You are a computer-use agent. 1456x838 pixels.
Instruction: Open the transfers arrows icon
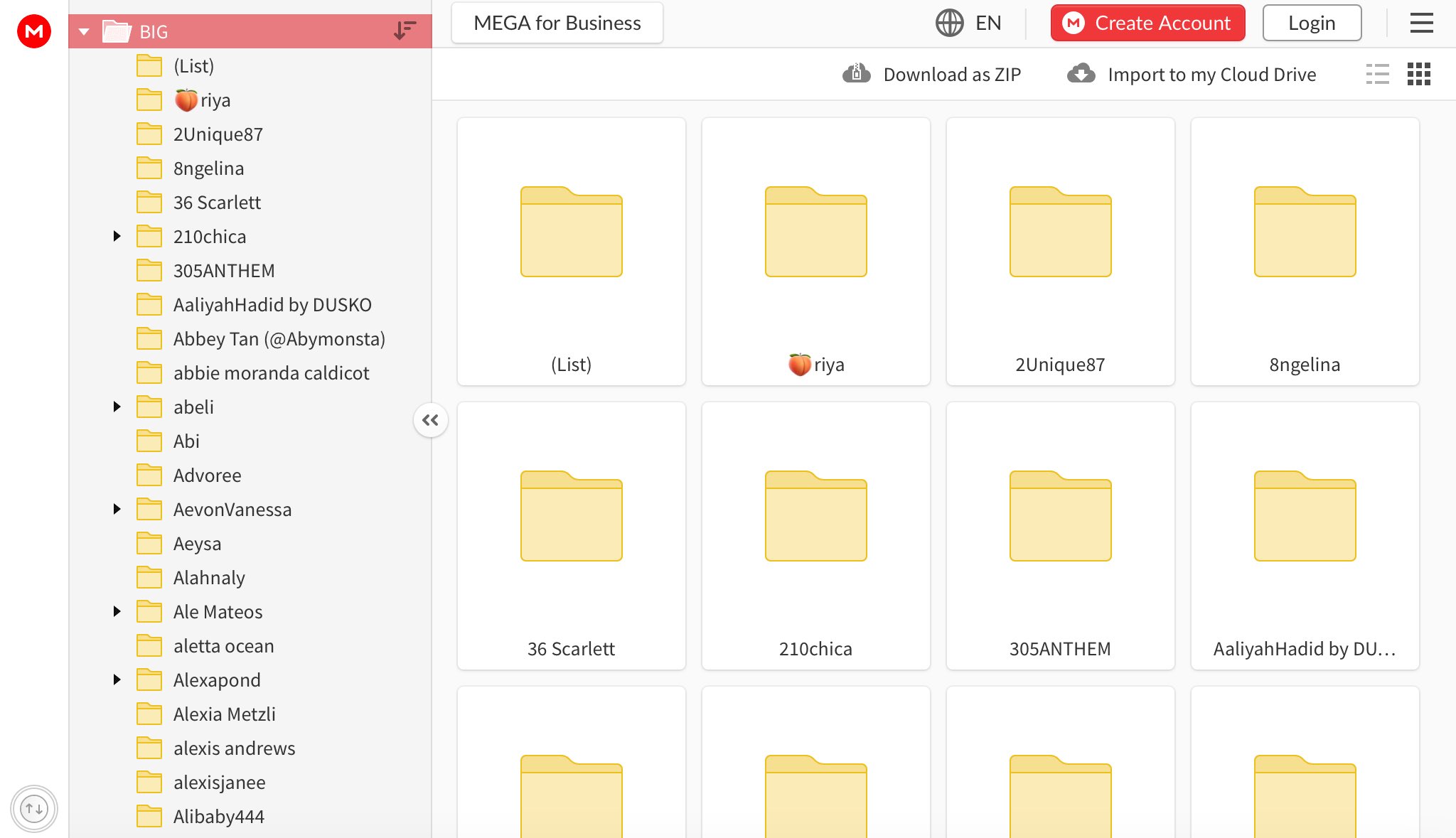[x=34, y=808]
